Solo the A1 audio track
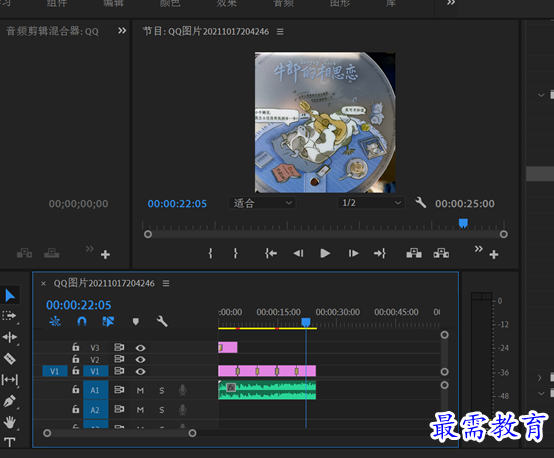The width and height of the screenshot is (554, 458). point(161,391)
